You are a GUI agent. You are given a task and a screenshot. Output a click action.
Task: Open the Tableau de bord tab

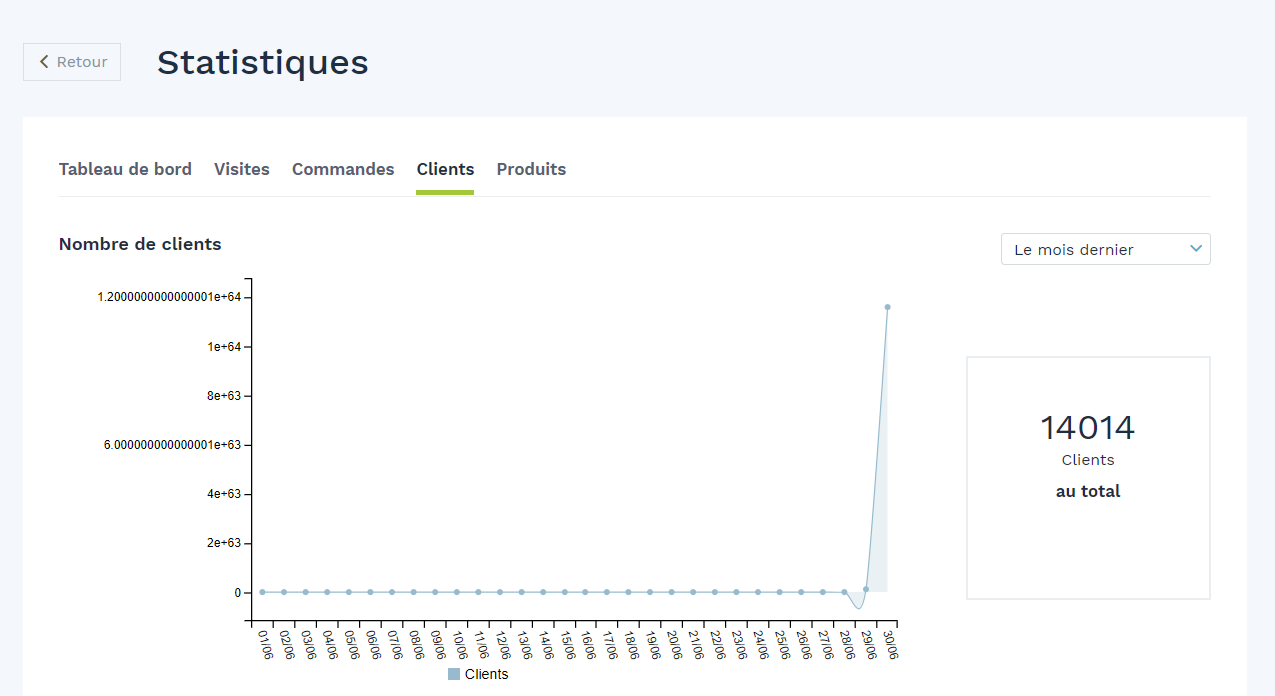coord(125,169)
